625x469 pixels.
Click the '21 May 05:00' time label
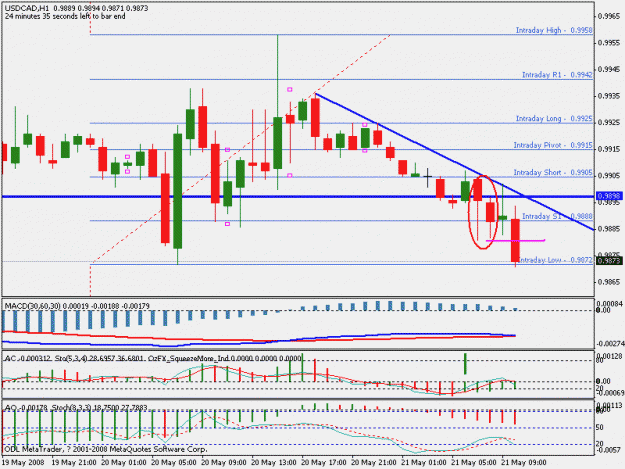point(474,463)
